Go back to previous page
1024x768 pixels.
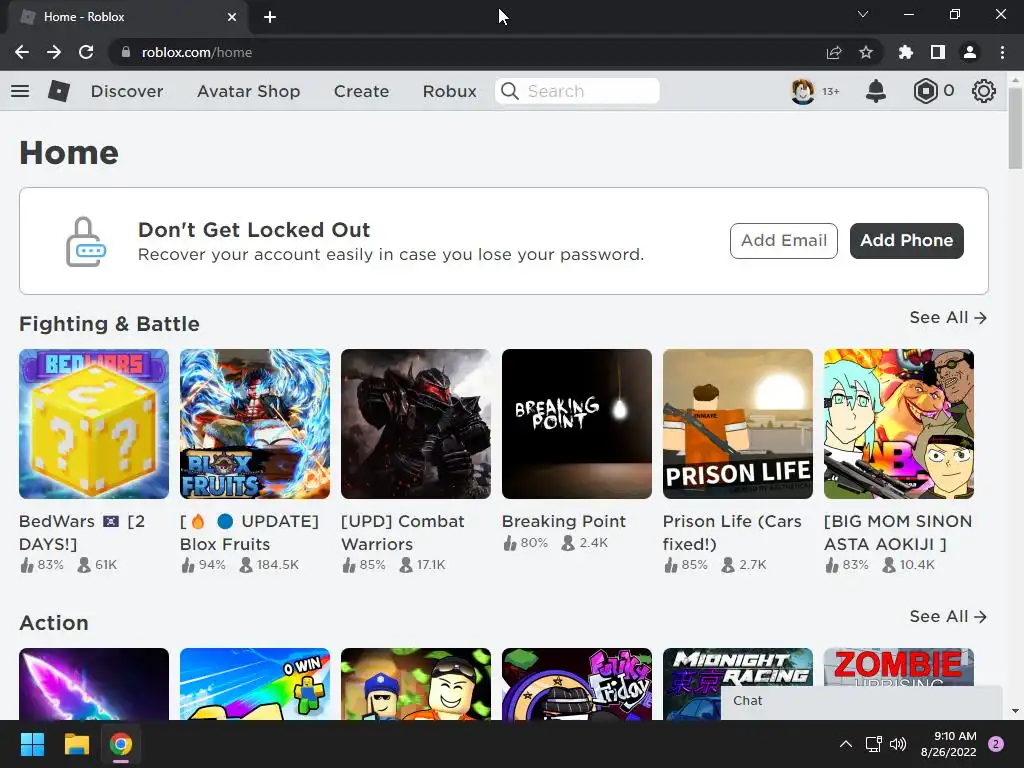22,52
